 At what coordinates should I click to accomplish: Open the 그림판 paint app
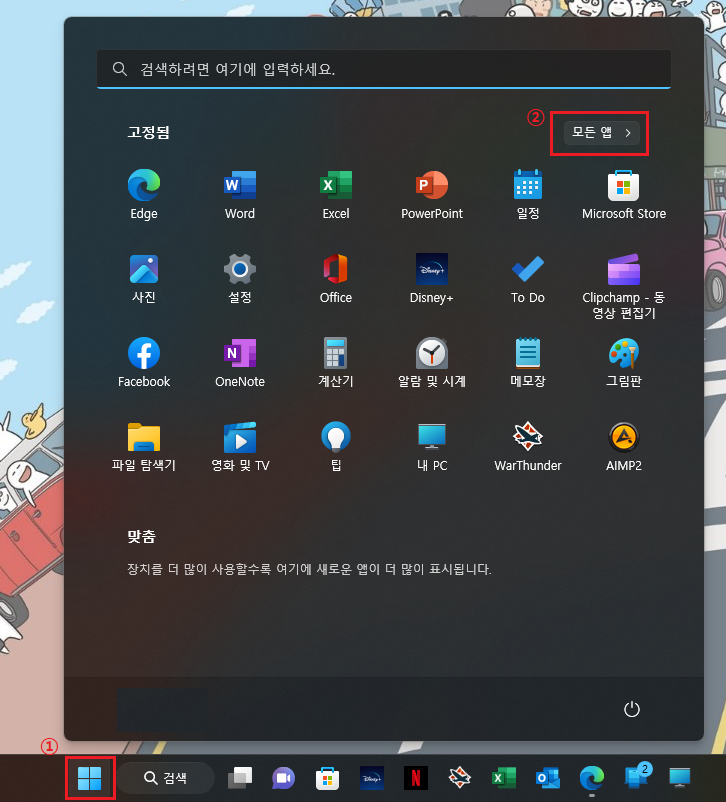pos(624,363)
